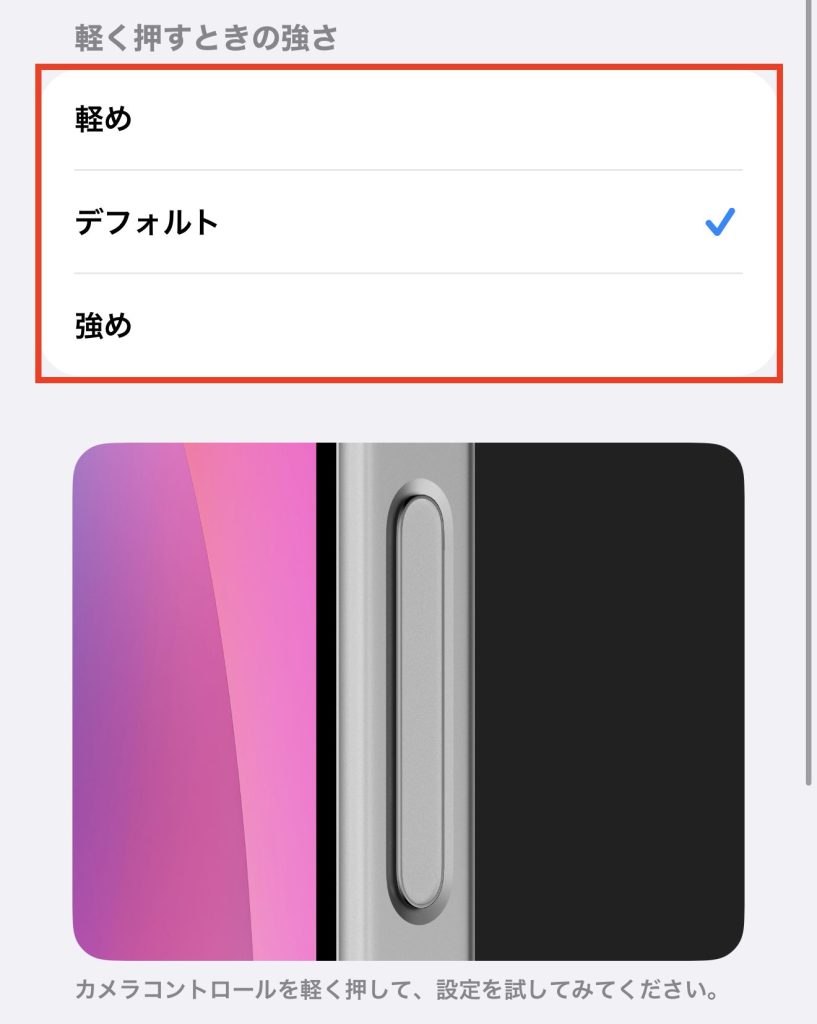The height and width of the screenshot is (1024, 817).
Task: Click the black bezel strip in preview
Action: 326,701
